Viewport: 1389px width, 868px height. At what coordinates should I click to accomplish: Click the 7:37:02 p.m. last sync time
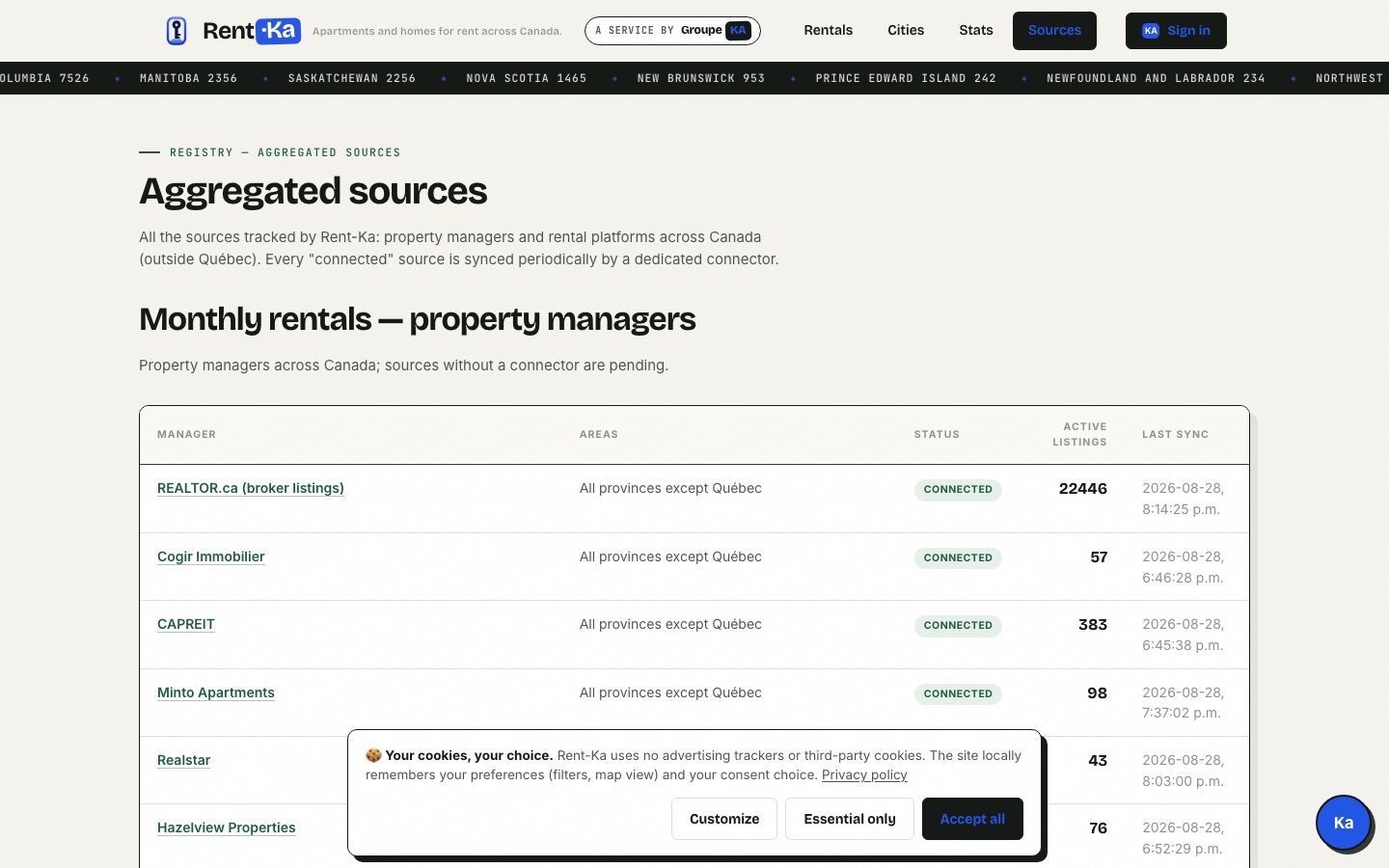coord(1182,713)
